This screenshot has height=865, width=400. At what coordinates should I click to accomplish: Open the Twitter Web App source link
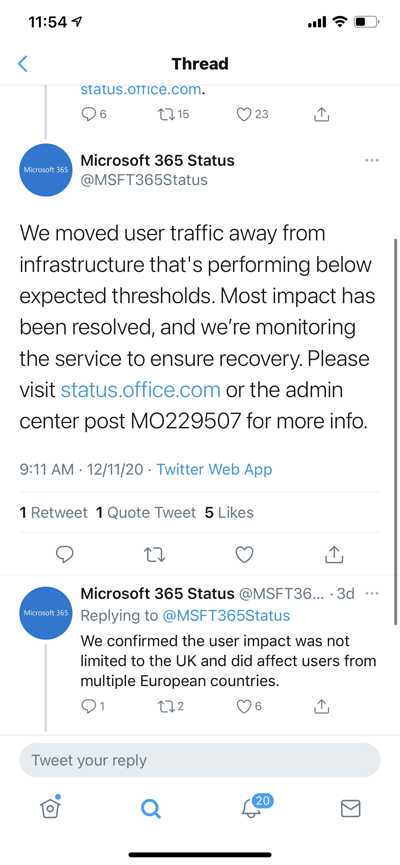[214, 469]
